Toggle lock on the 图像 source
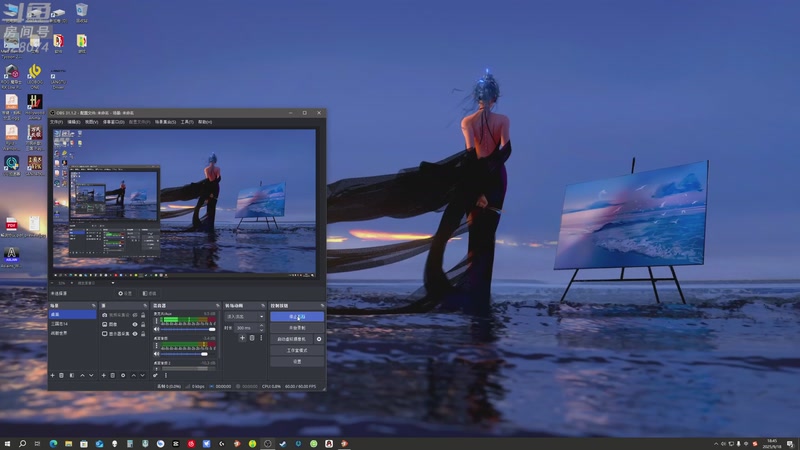800x450 pixels. click(143, 324)
